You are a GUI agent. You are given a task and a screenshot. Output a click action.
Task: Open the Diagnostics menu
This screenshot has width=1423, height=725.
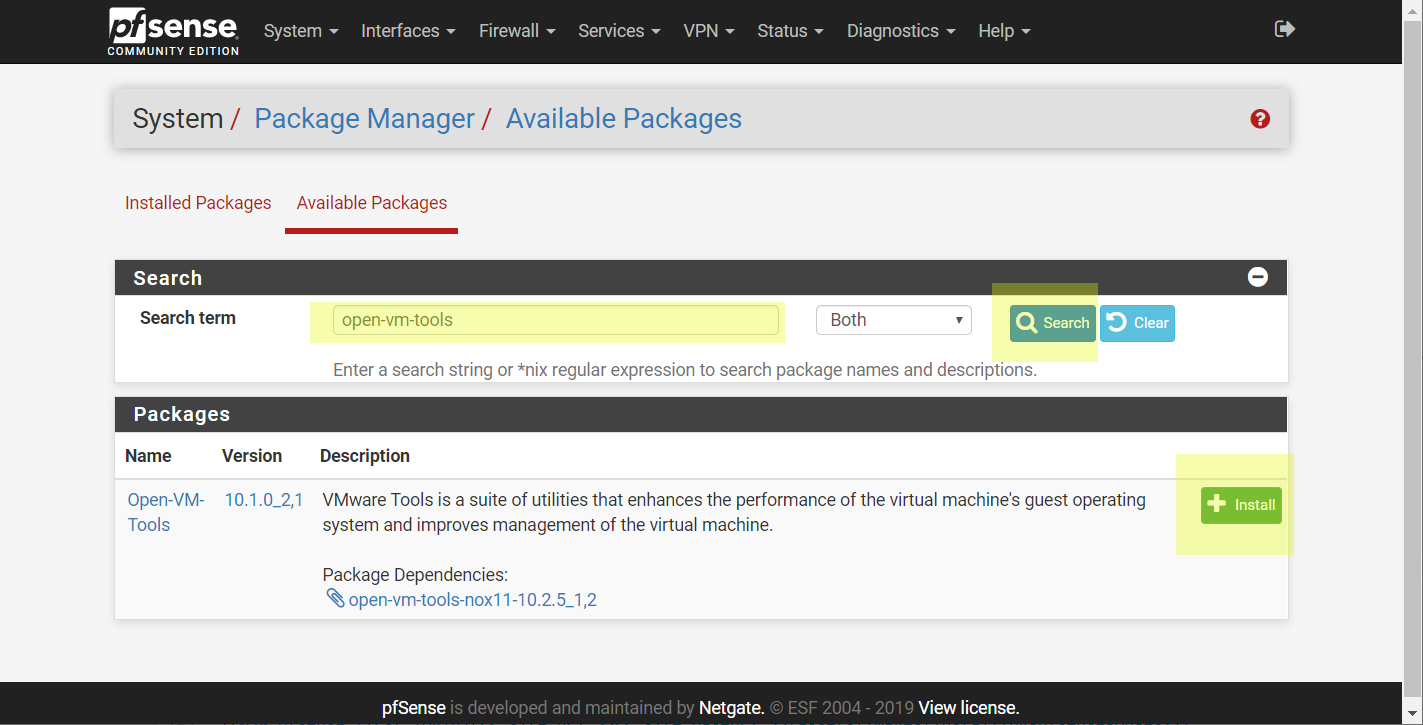point(901,31)
